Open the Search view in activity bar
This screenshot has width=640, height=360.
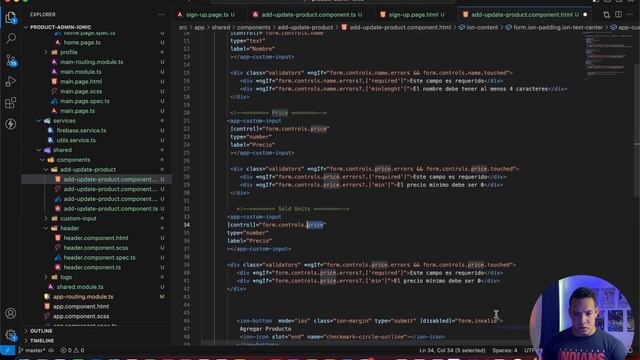pos(11,39)
